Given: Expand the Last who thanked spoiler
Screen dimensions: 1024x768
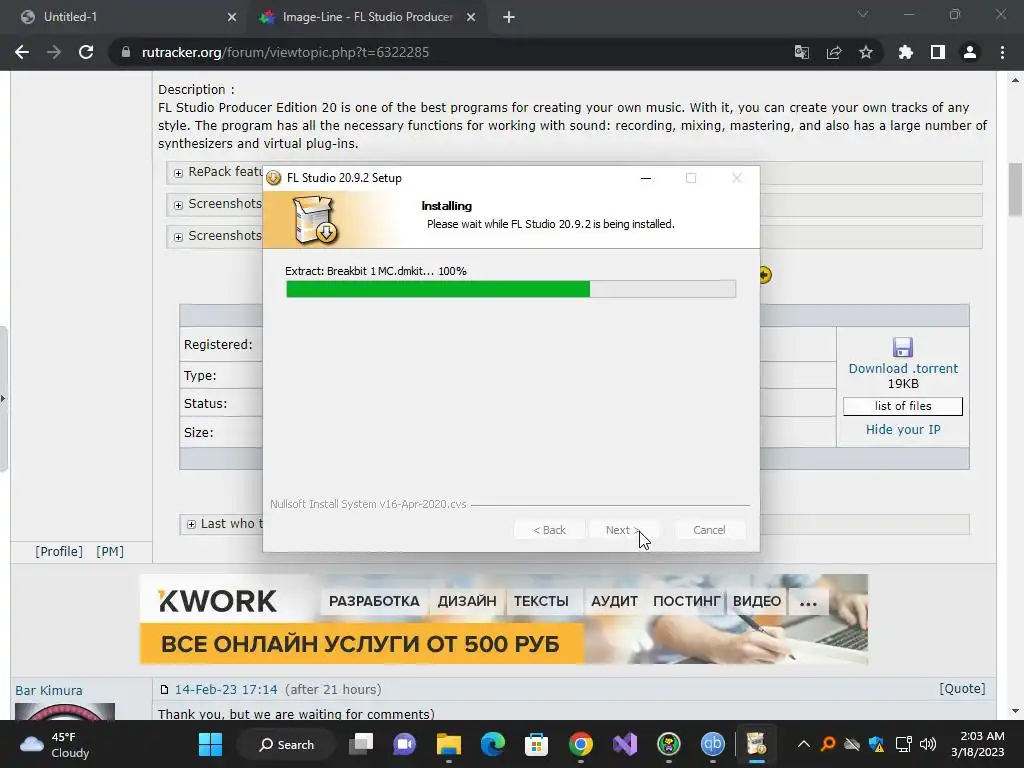Looking at the screenshot, I should click(191, 524).
